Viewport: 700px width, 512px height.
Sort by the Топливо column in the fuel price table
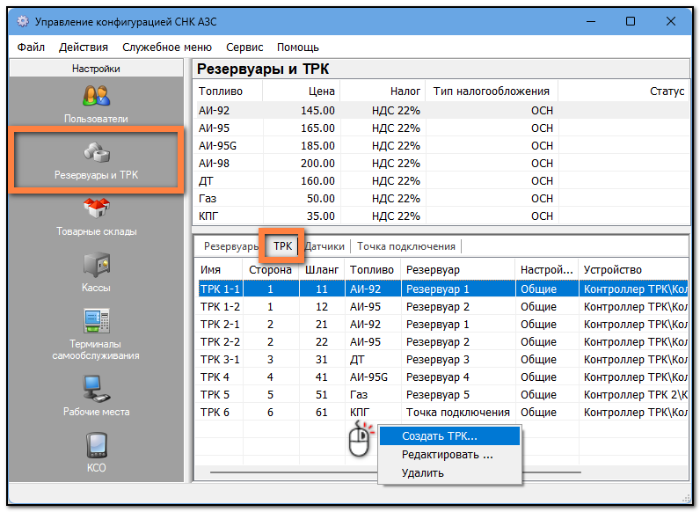tap(229, 91)
